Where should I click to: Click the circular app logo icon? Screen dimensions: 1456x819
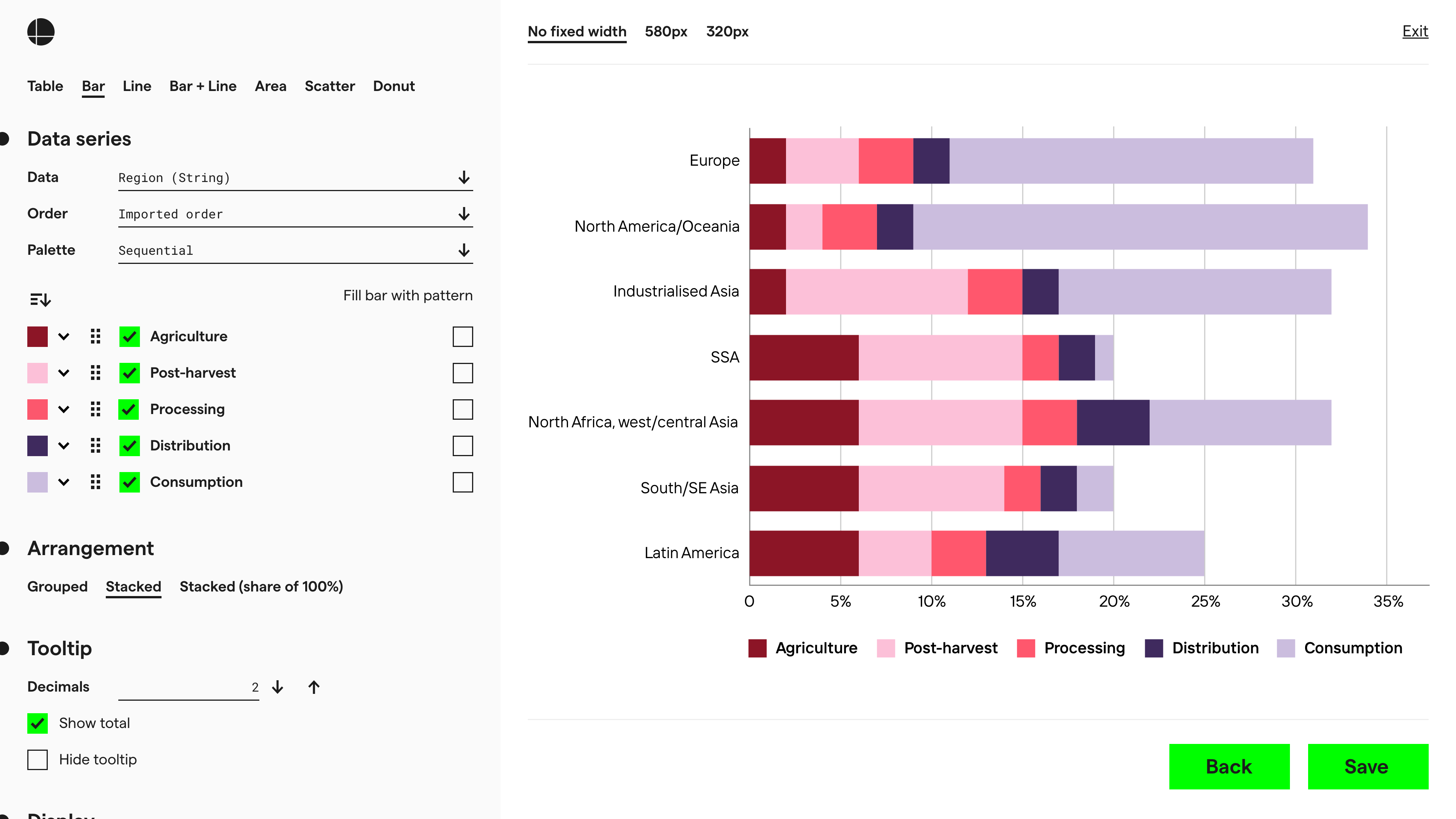[41, 31]
